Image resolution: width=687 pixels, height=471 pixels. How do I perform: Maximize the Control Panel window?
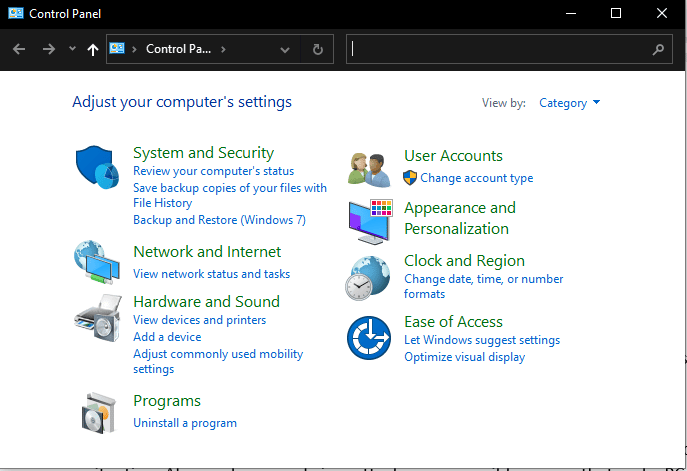[616, 14]
